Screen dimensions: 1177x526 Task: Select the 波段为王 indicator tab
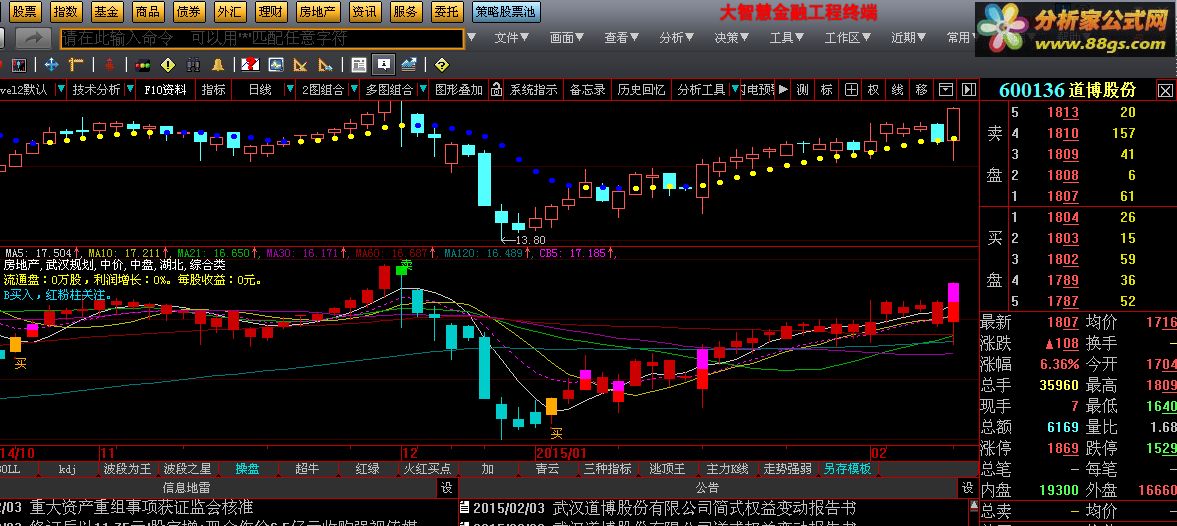[127, 469]
